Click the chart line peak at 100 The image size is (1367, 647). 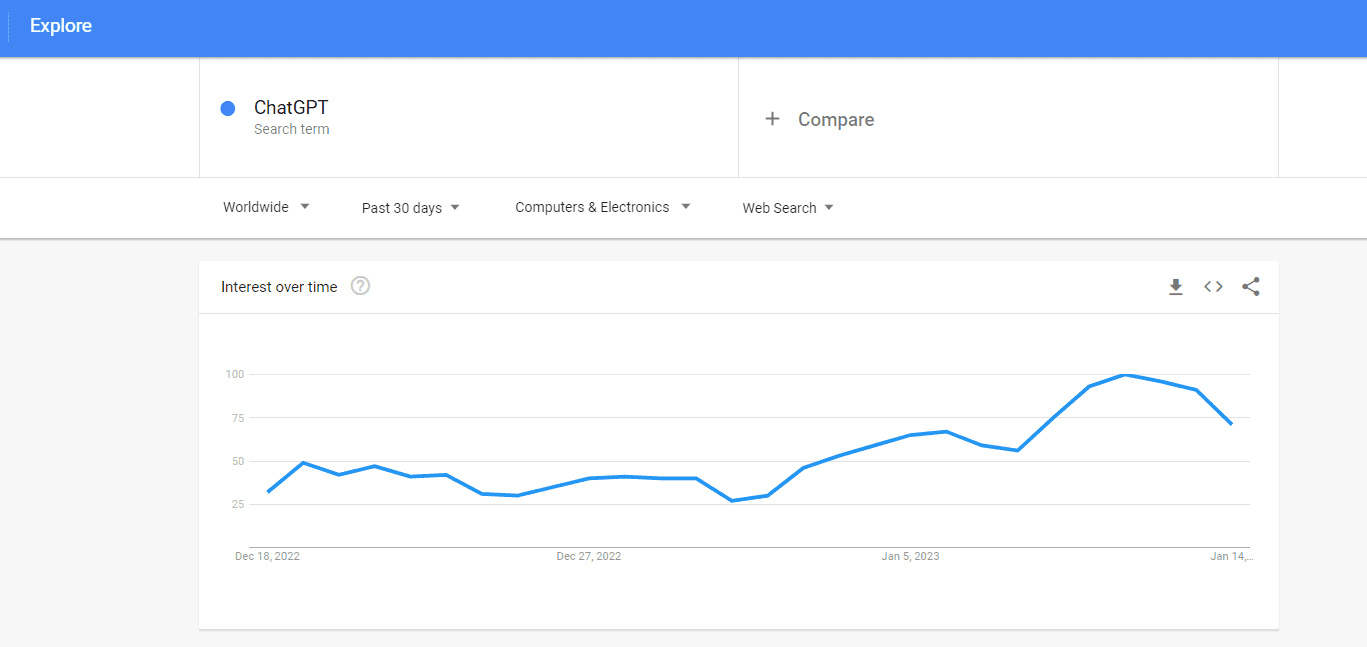[x=1125, y=375]
